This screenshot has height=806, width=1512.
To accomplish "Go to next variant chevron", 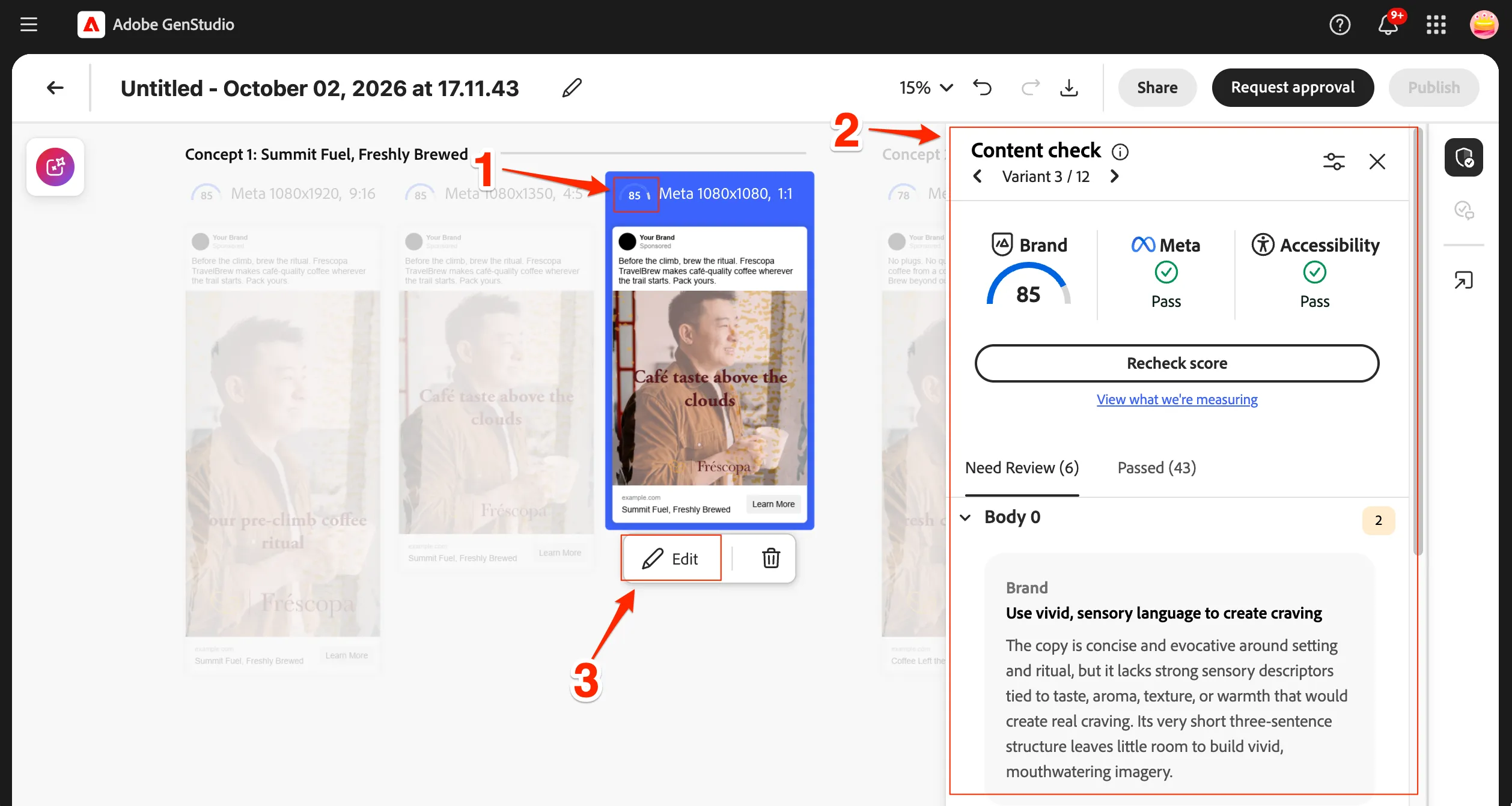I will tap(1114, 177).
